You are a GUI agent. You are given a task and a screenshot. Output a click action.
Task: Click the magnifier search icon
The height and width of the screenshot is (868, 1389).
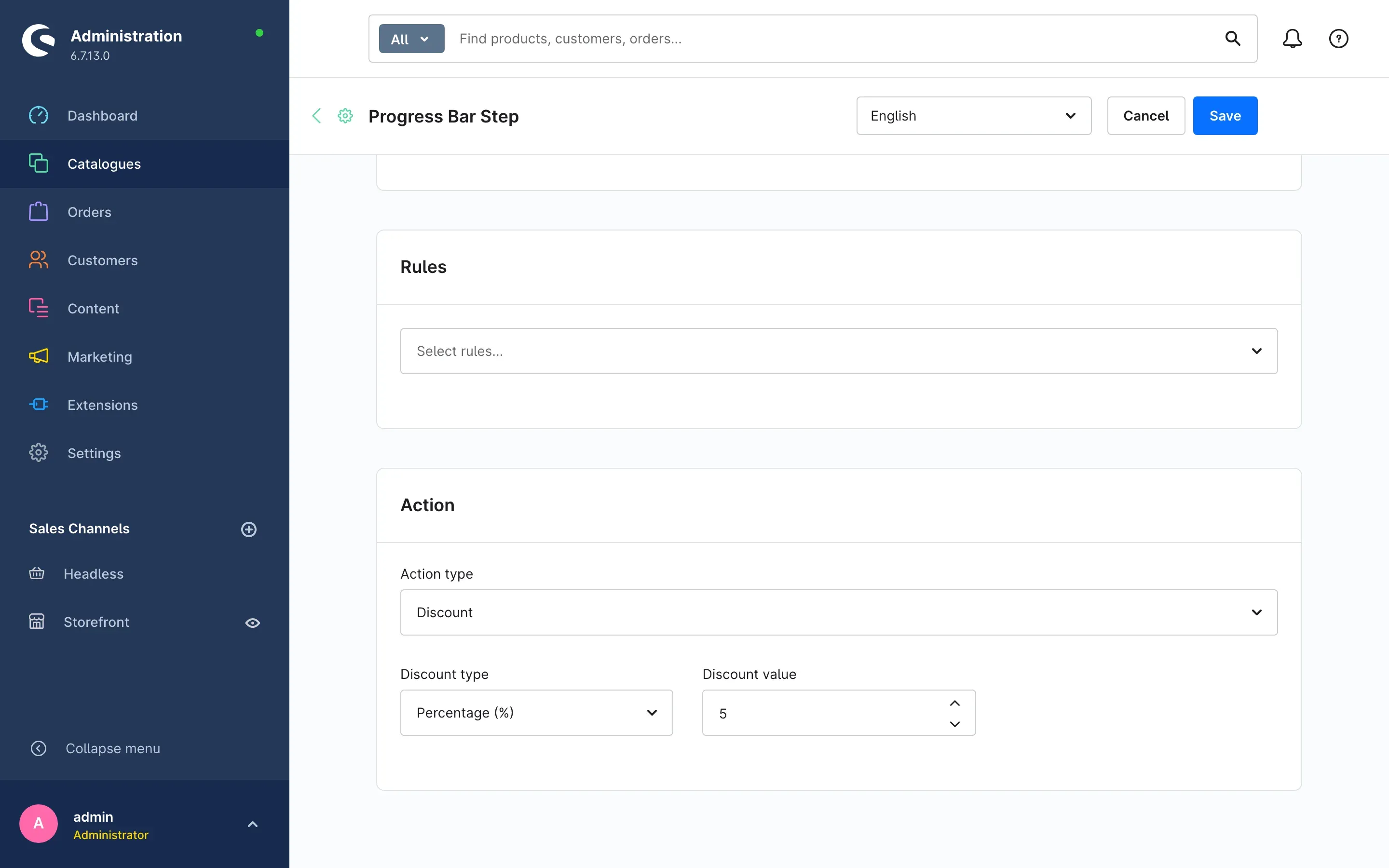click(x=1233, y=39)
